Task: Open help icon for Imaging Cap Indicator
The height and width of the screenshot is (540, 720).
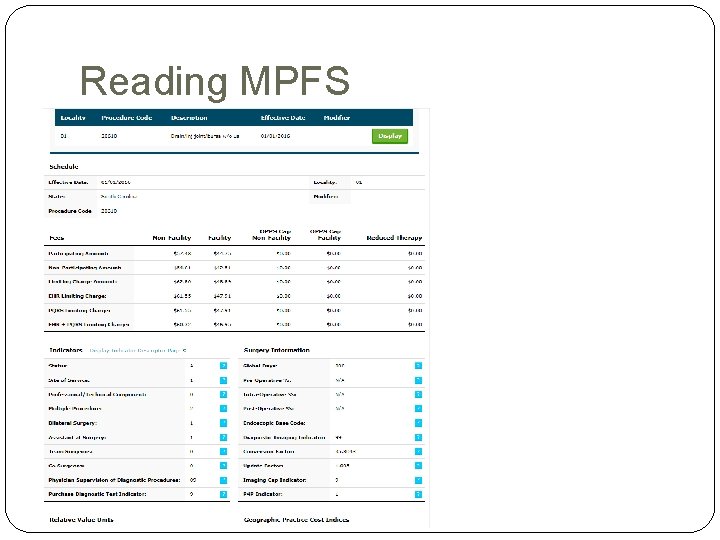Action: 418,480
